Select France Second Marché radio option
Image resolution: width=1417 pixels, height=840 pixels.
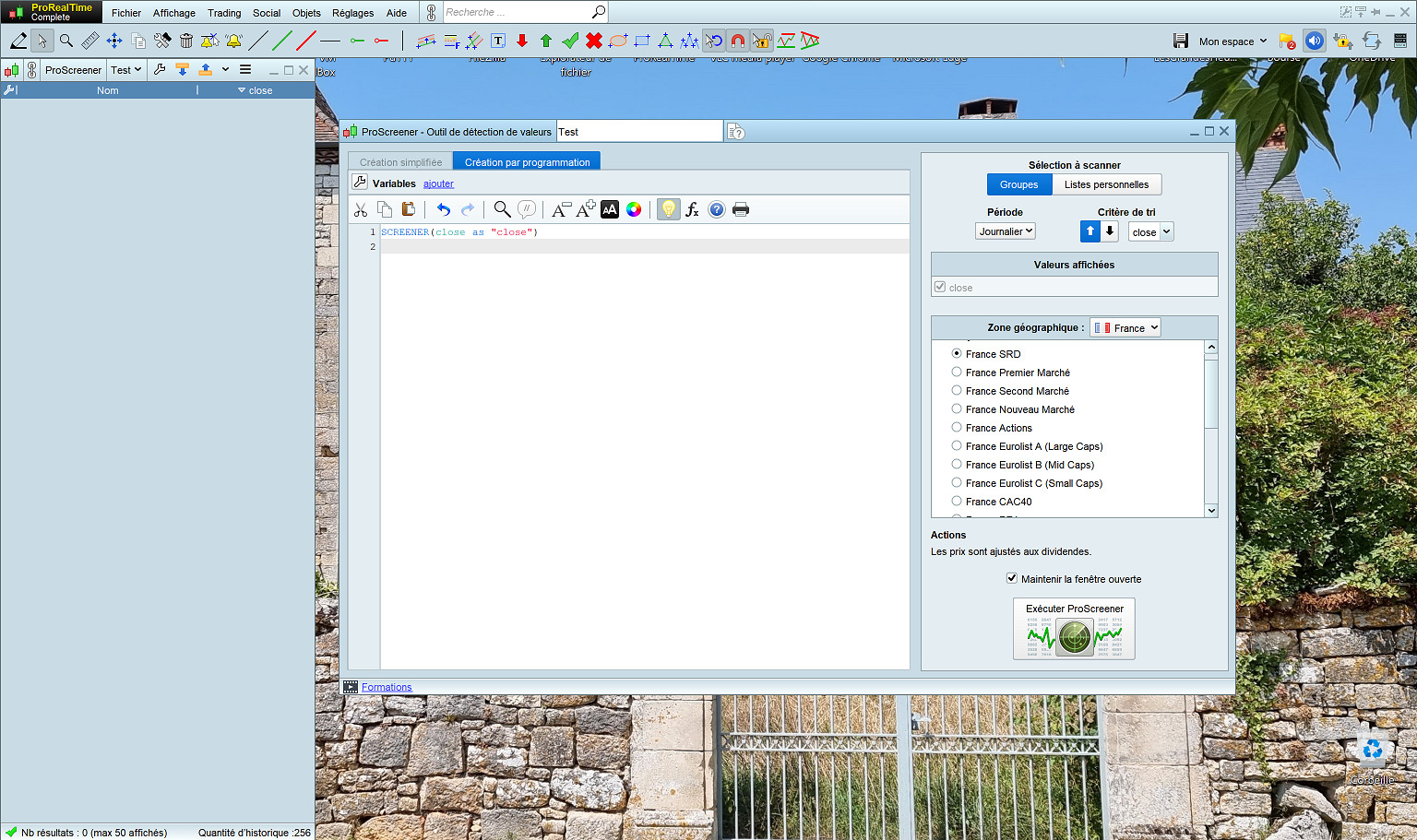[957, 390]
